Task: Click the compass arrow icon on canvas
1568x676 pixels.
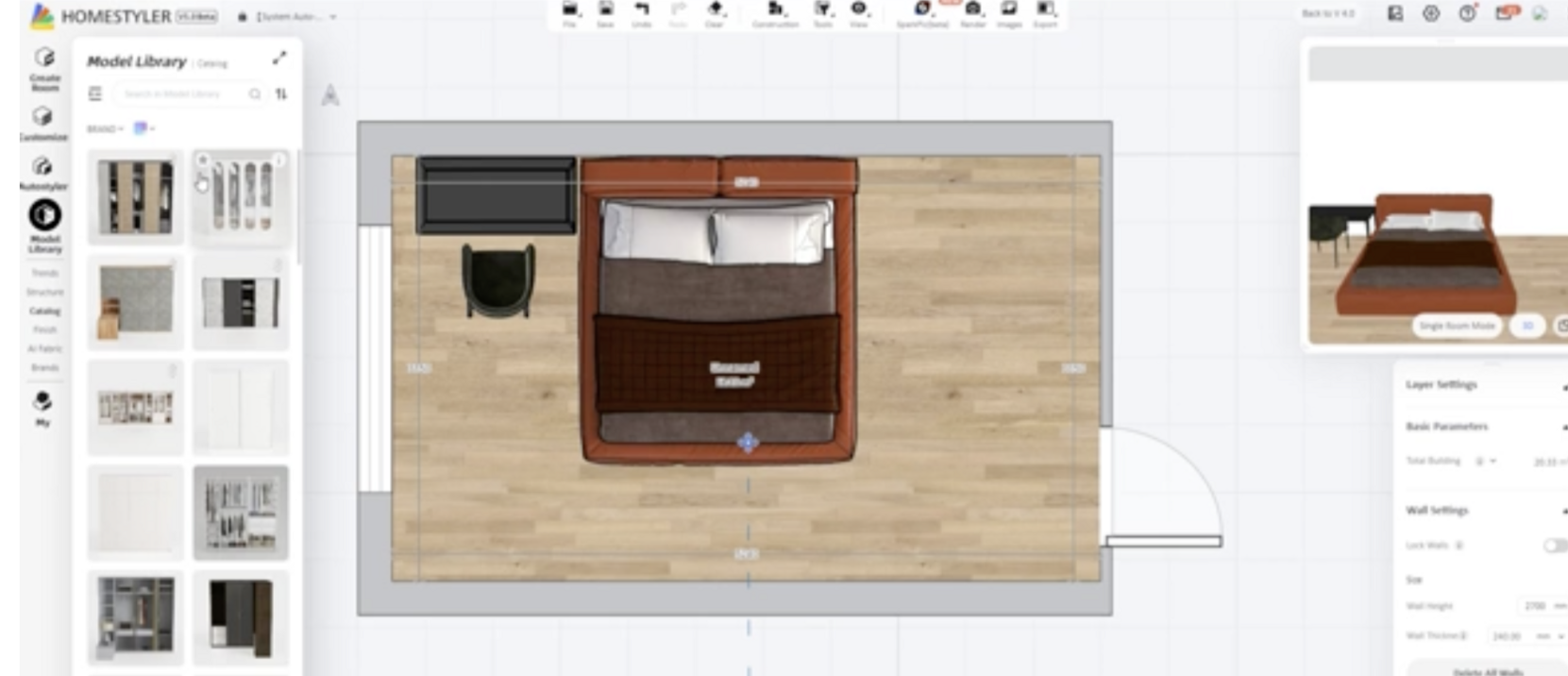Action: tap(330, 94)
